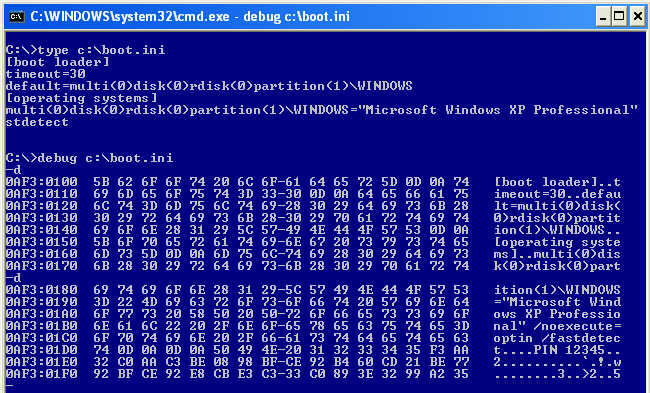Click the title bar text 'debug c:\boot.ini'

point(296,17)
